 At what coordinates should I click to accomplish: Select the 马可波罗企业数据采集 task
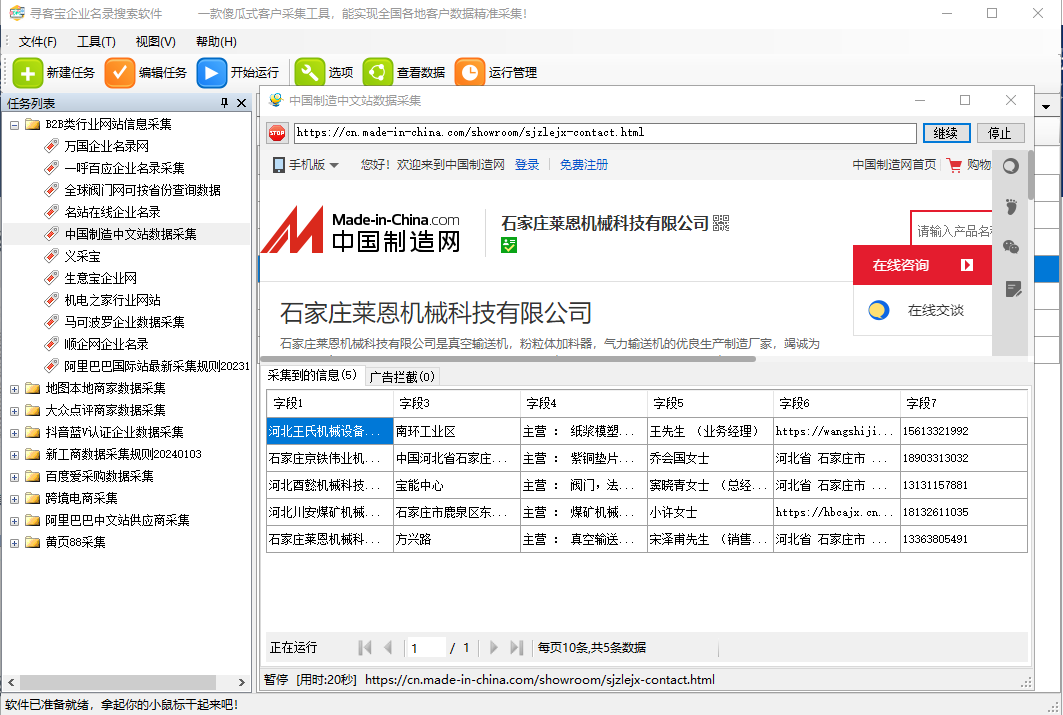coord(124,322)
